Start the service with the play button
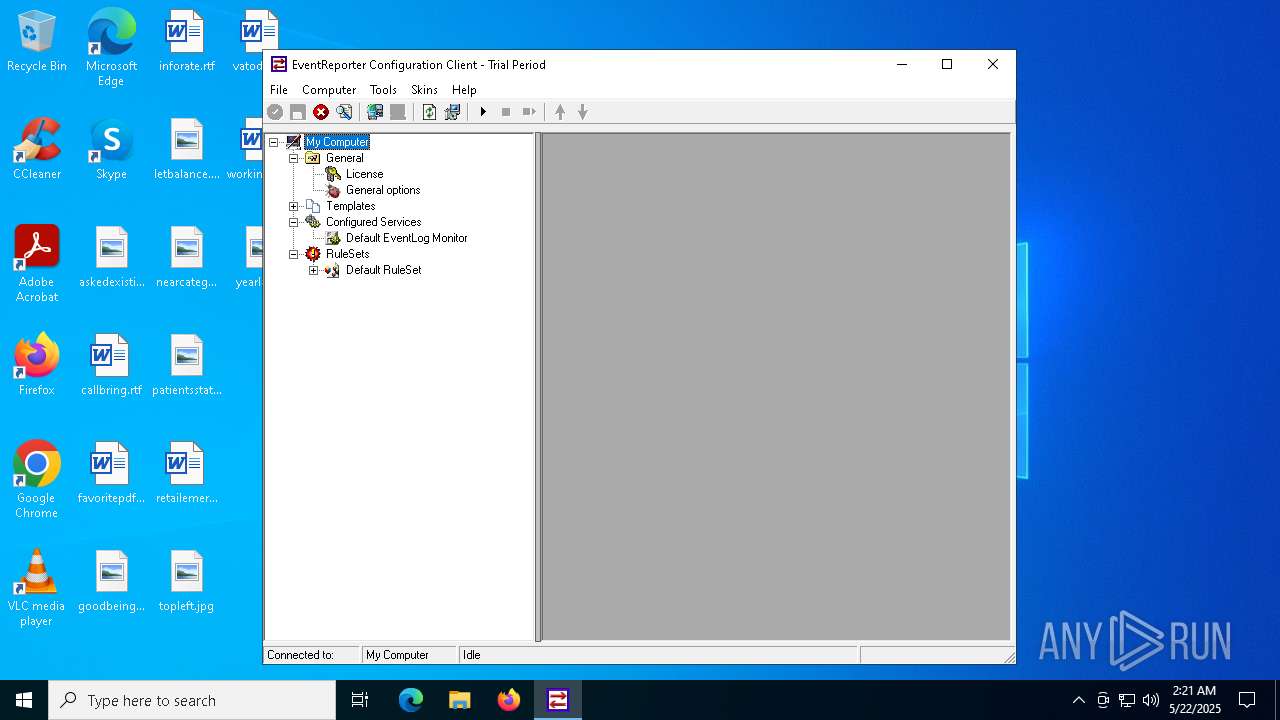Viewport: 1280px width, 720px height. pos(483,112)
